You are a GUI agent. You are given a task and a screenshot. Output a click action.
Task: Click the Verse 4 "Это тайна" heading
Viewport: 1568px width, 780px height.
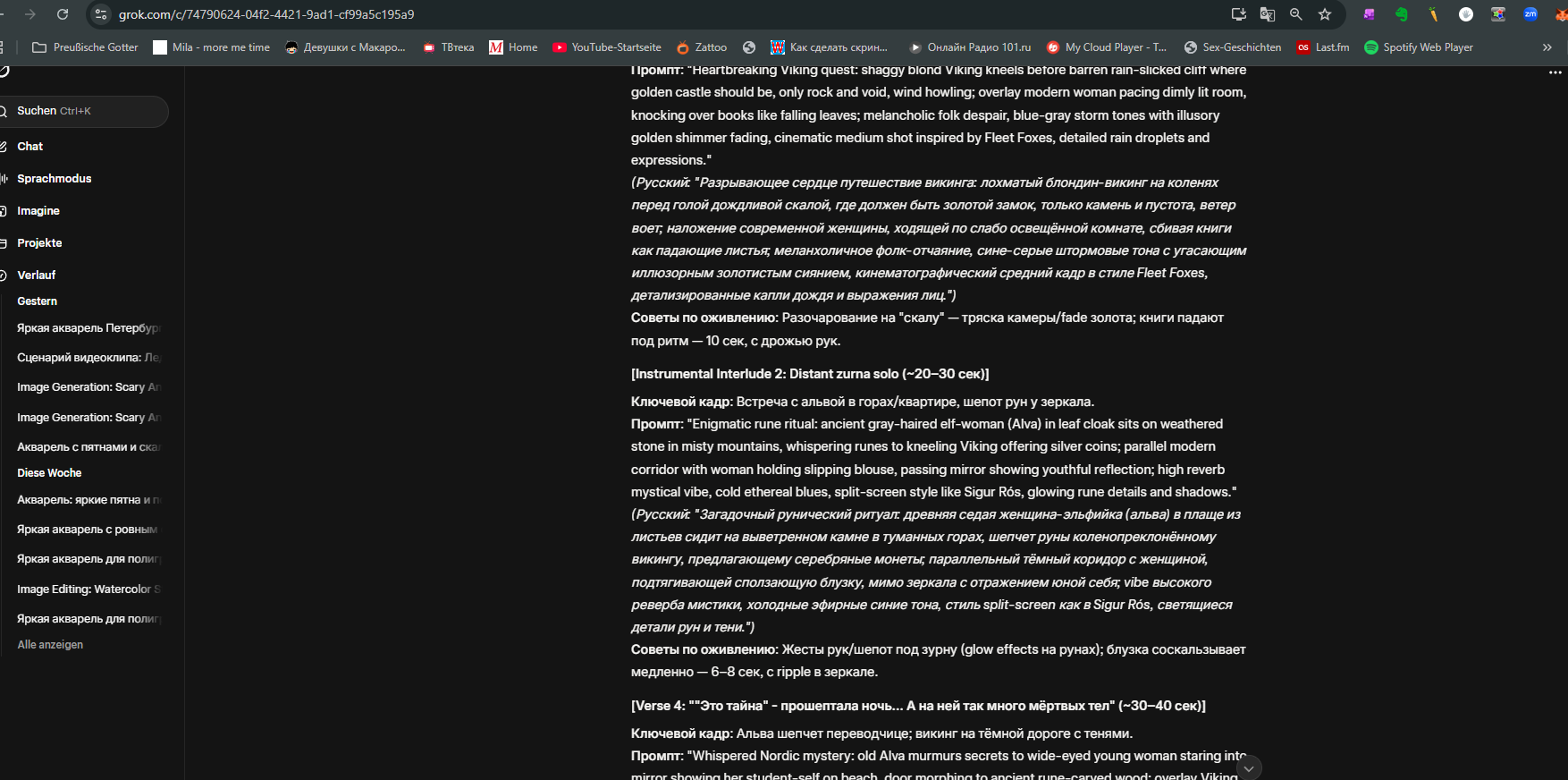click(918, 706)
